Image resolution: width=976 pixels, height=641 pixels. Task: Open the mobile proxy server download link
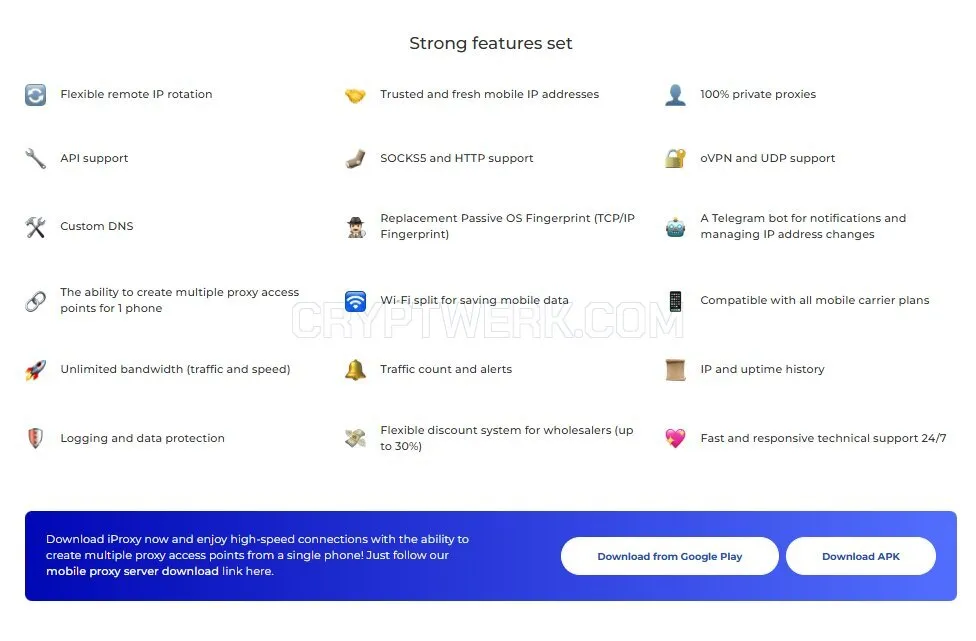point(132,571)
